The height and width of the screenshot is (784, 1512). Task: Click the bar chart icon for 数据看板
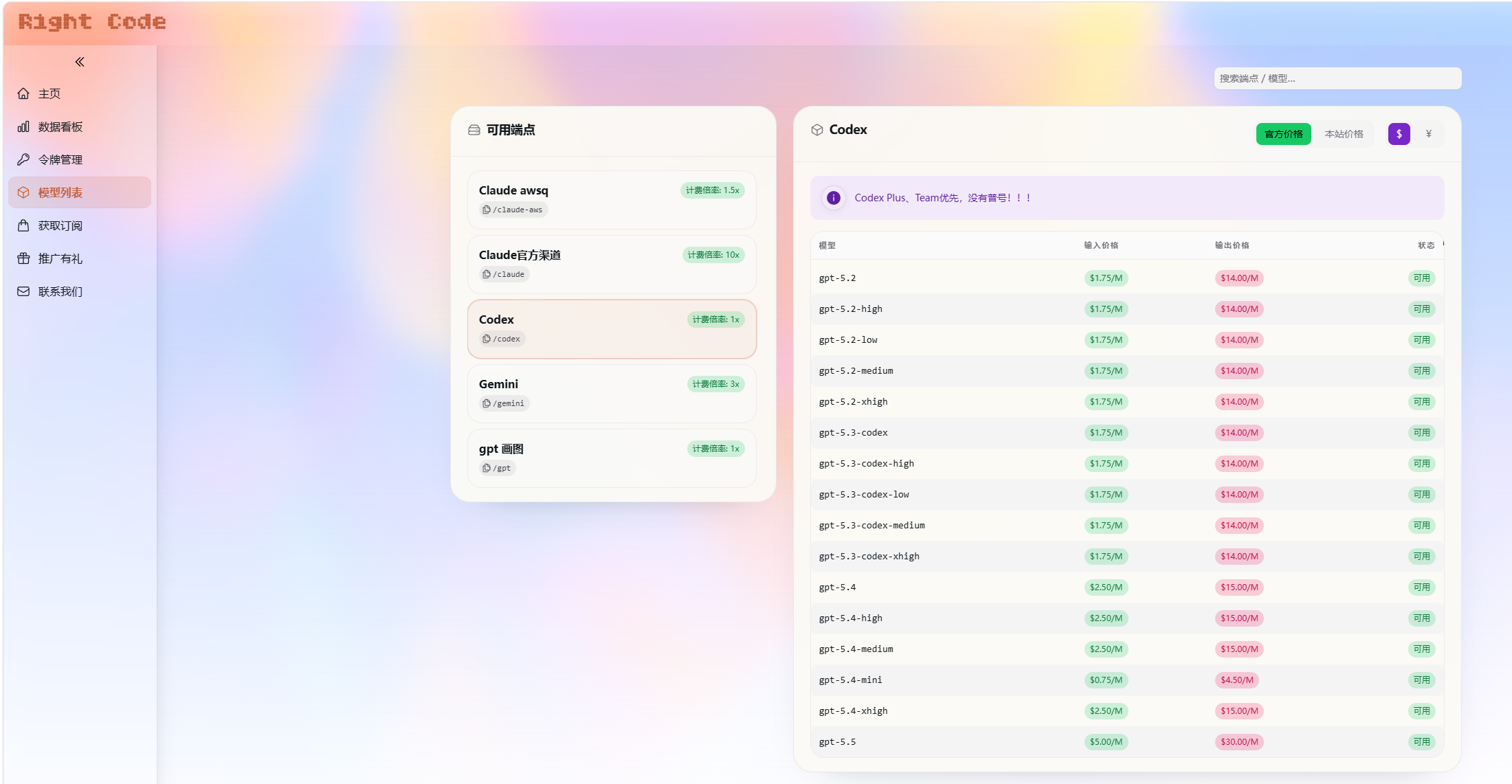23,126
